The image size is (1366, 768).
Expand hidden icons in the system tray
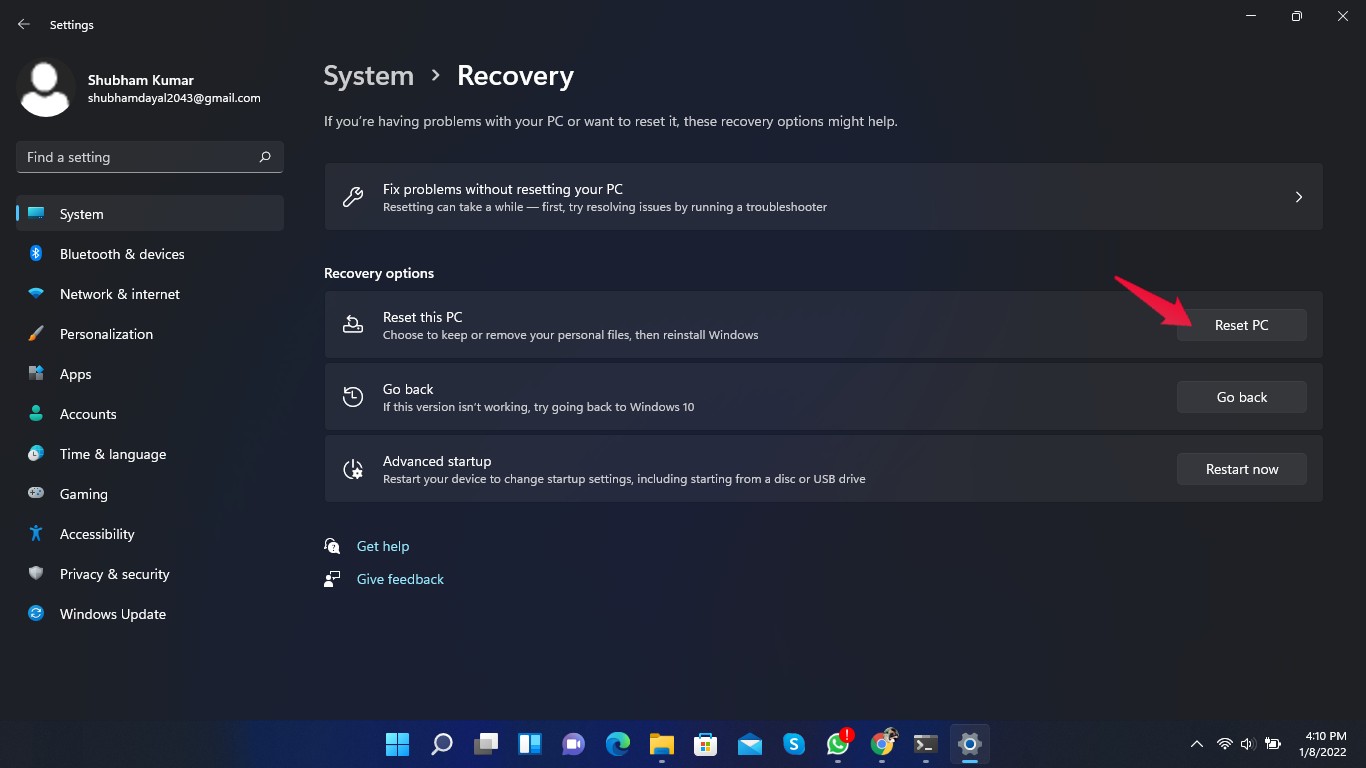pyautogui.click(x=1196, y=744)
